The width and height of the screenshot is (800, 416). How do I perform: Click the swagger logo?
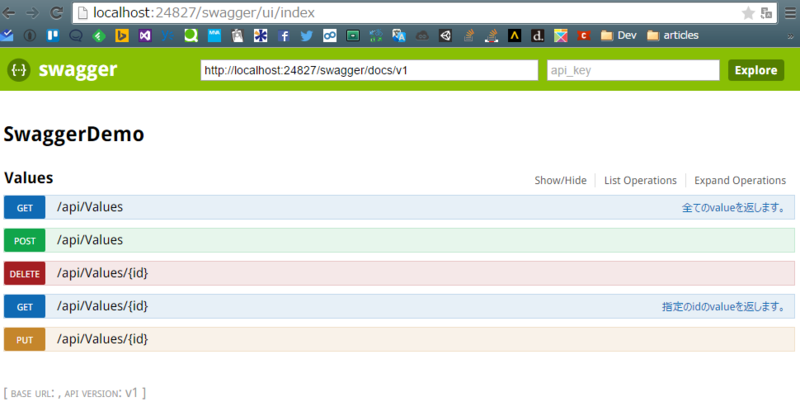coord(62,69)
